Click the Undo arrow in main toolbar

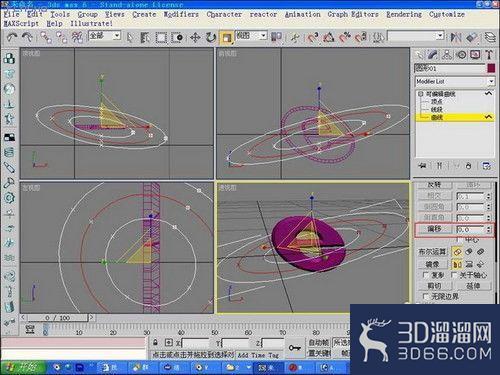tap(12, 37)
